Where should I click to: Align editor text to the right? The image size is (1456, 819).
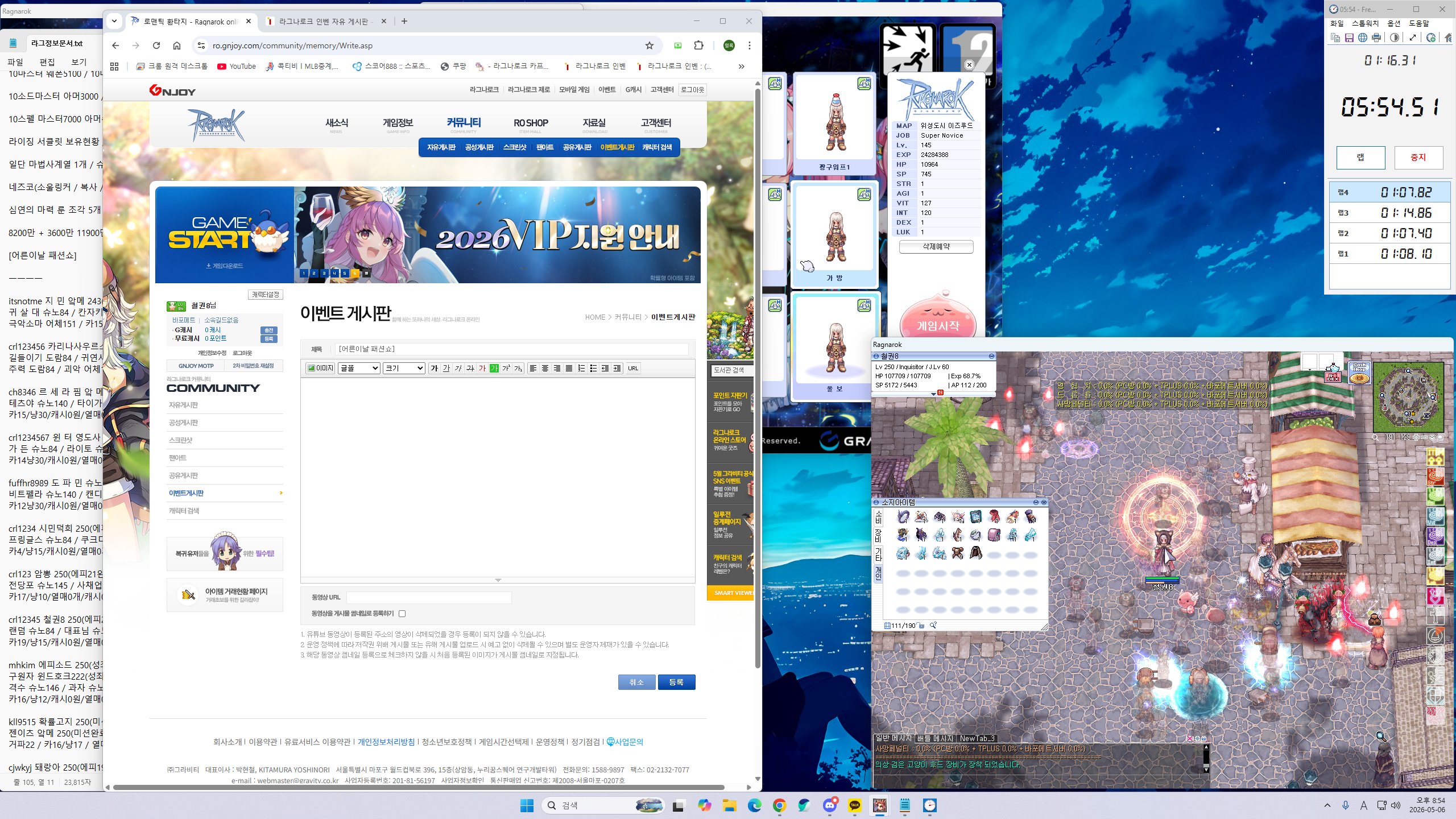click(557, 368)
